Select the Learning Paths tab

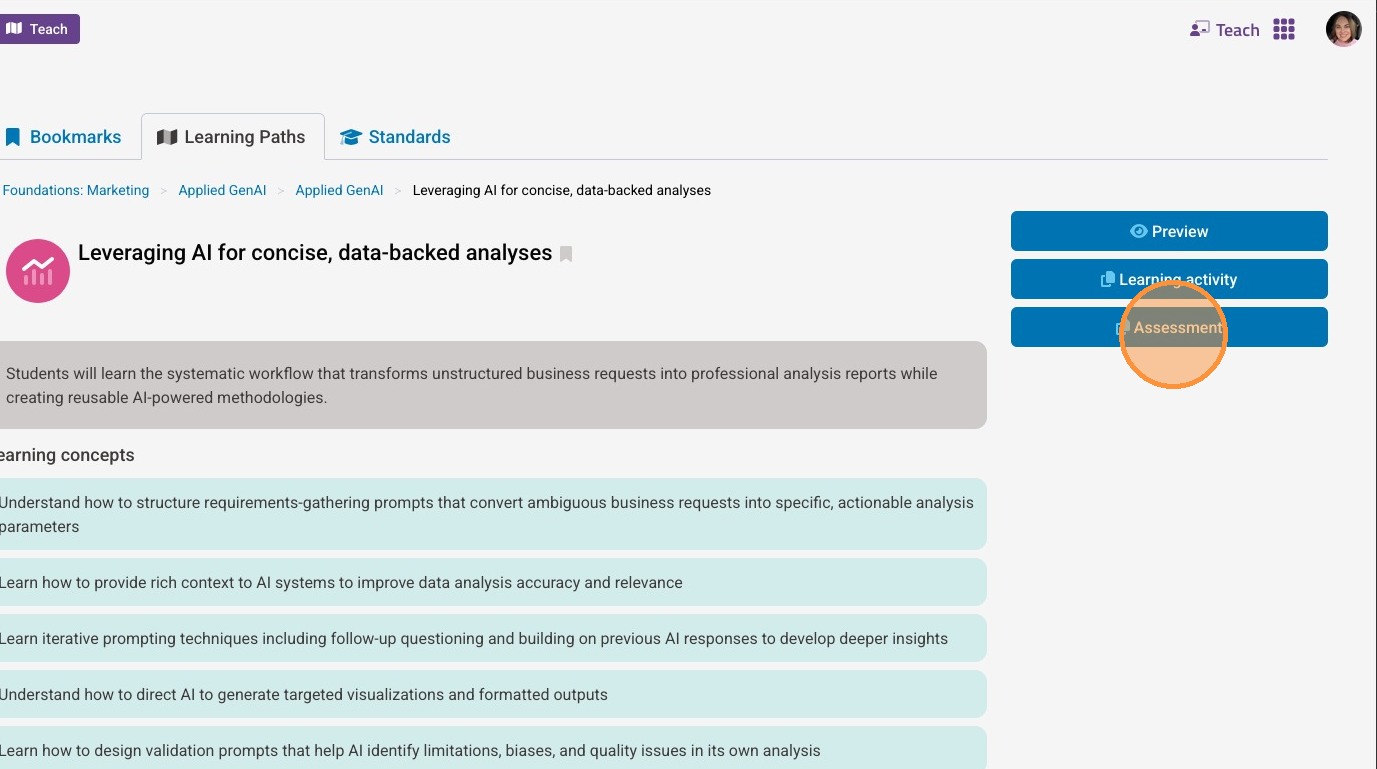(232, 137)
